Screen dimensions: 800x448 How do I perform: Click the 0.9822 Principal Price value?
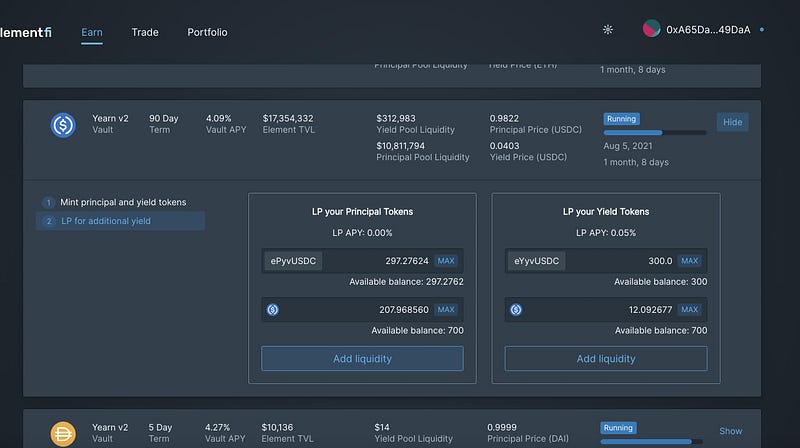(504, 118)
